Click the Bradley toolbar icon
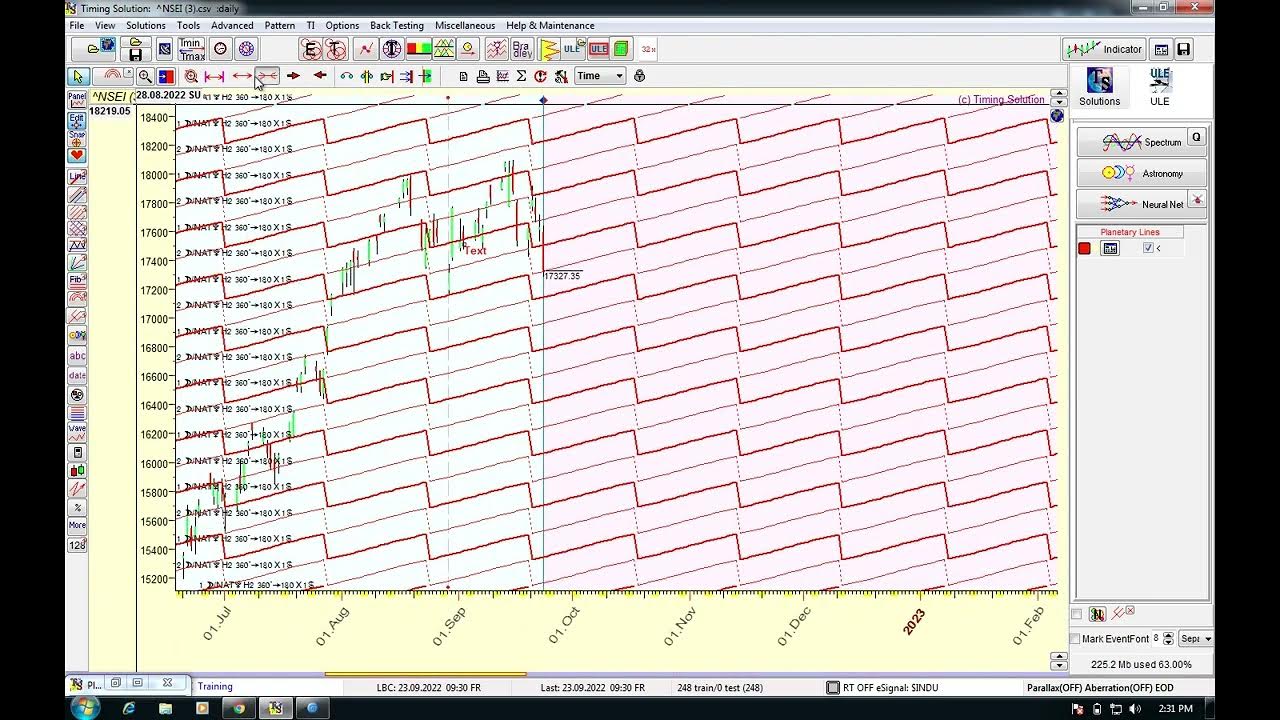The height and width of the screenshot is (720, 1280). pyautogui.click(x=521, y=49)
